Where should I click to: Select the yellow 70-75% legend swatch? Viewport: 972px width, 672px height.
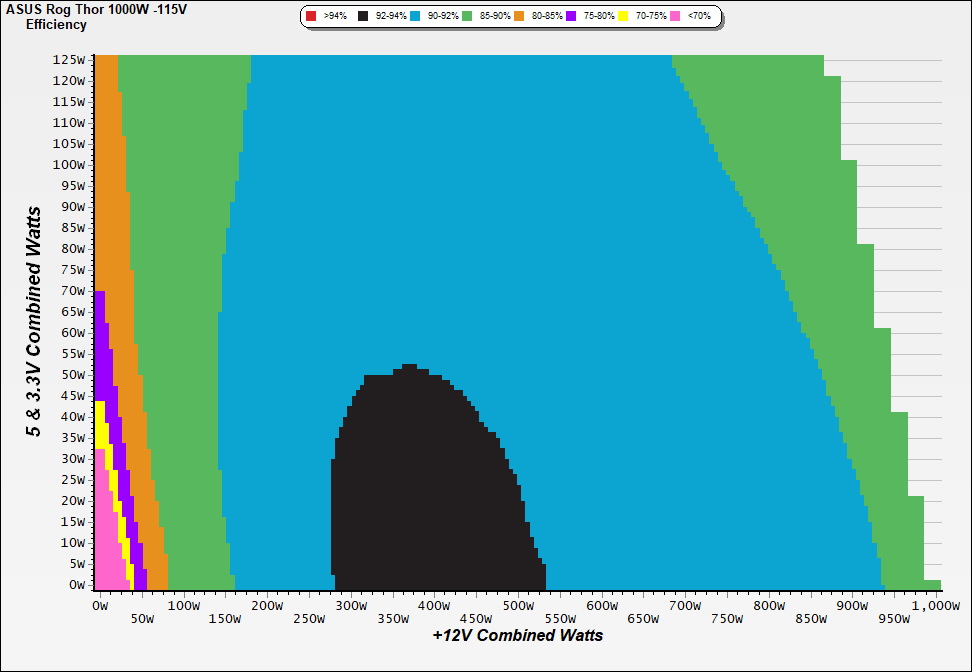click(x=624, y=17)
